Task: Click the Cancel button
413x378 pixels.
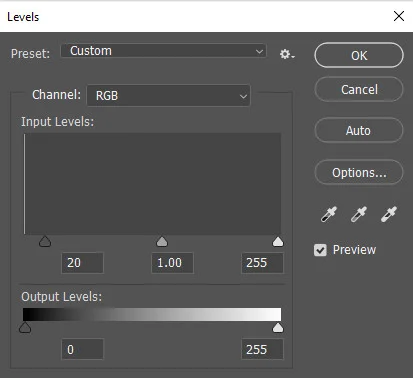Action: (x=359, y=89)
